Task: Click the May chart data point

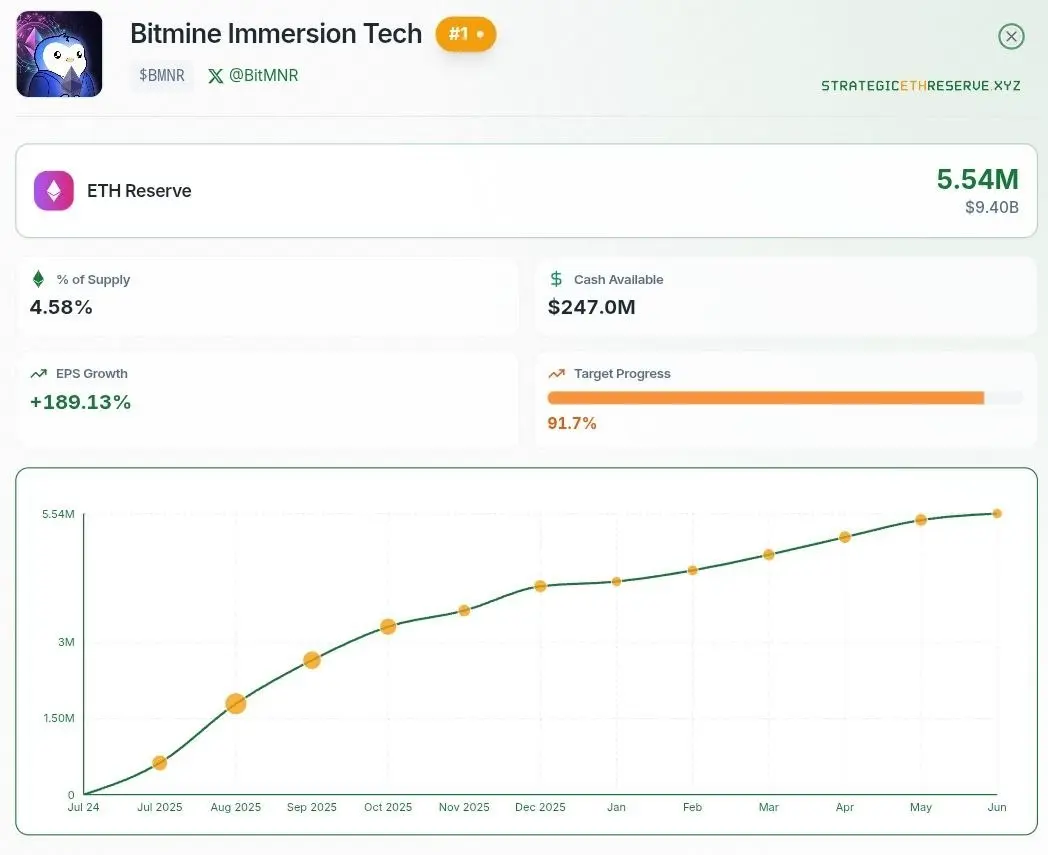Action: (920, 519)
